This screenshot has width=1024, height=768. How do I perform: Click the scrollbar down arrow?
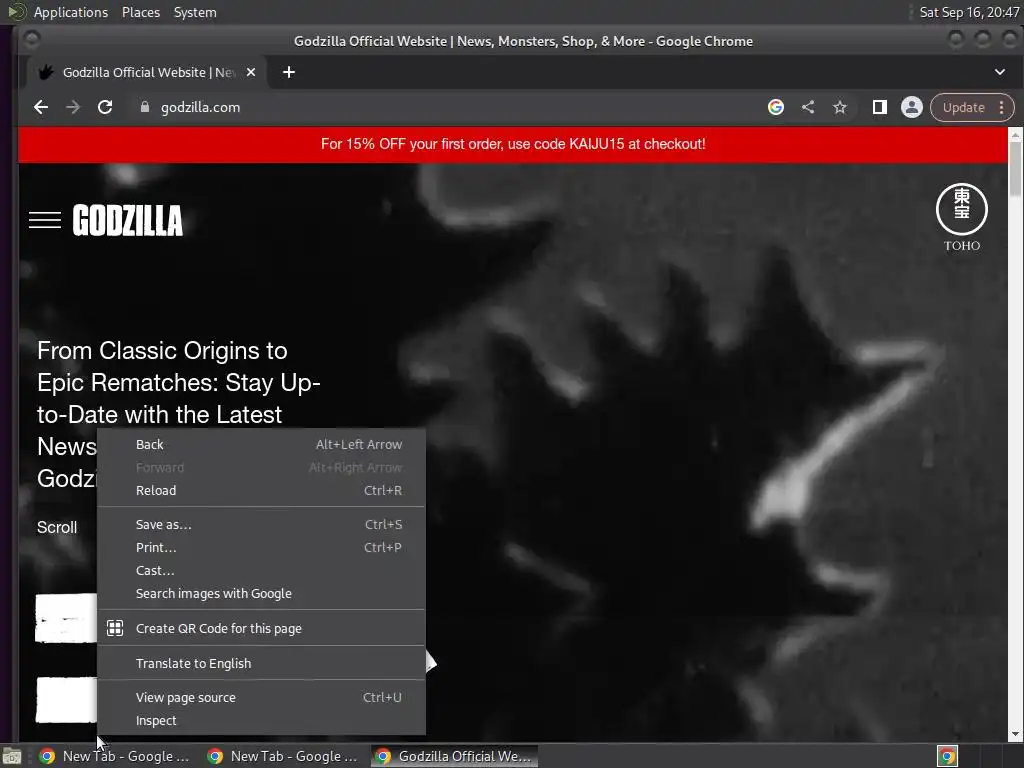[x=1016, y=735]
